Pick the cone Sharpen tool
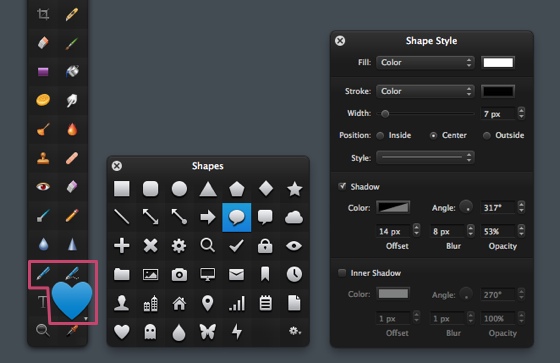Screen dimensions: 560x363 coord(72,244)
